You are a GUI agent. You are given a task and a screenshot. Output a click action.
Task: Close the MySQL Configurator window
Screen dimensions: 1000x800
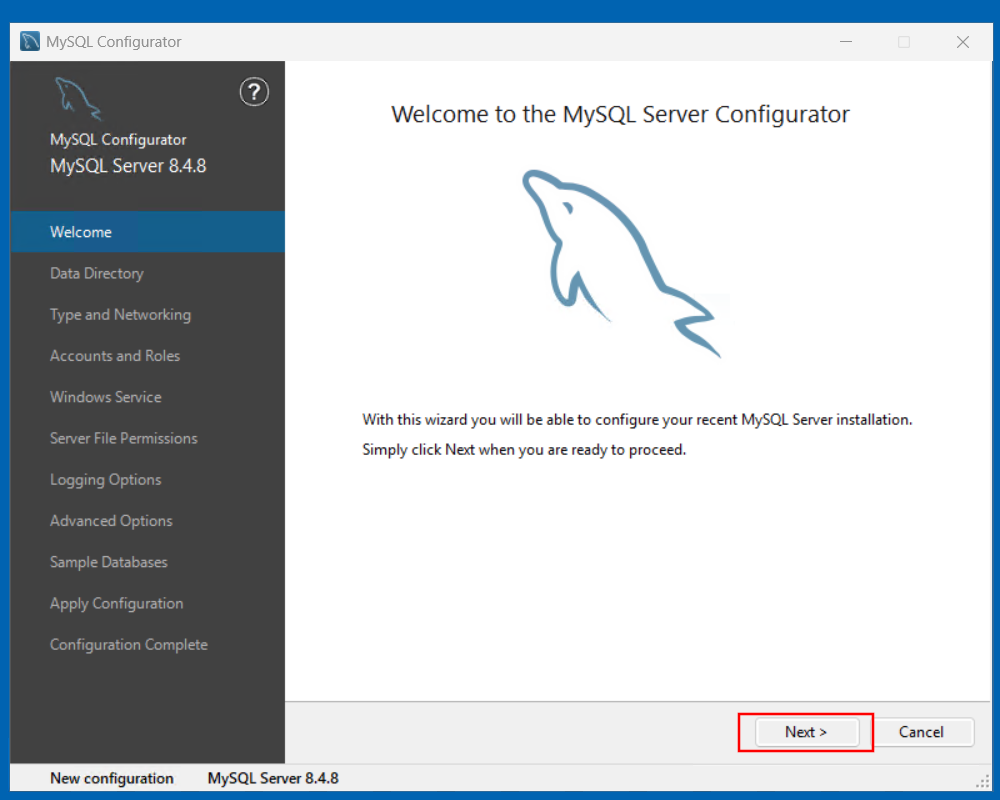962,42
